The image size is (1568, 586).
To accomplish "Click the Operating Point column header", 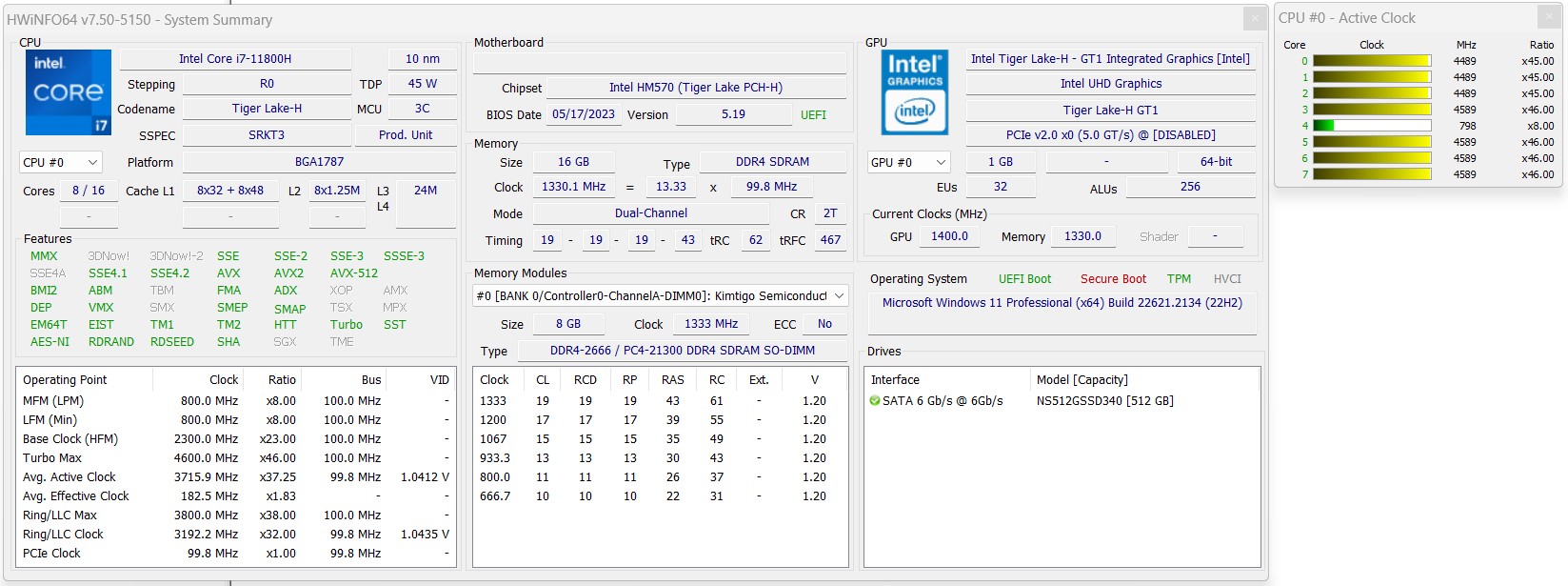I will 85,379.
